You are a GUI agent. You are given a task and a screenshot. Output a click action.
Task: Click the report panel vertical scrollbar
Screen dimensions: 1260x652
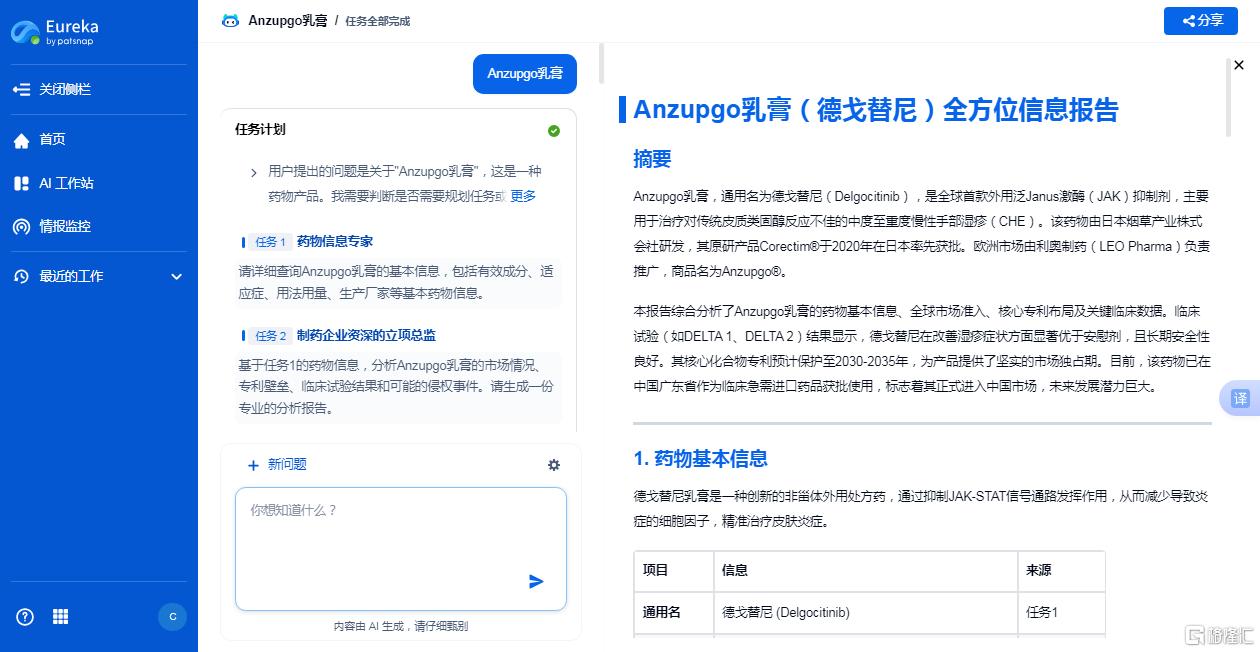(1228, 98)
